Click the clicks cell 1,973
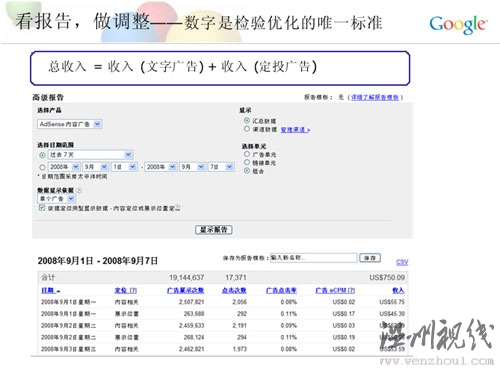 click(x=240, y=349)
